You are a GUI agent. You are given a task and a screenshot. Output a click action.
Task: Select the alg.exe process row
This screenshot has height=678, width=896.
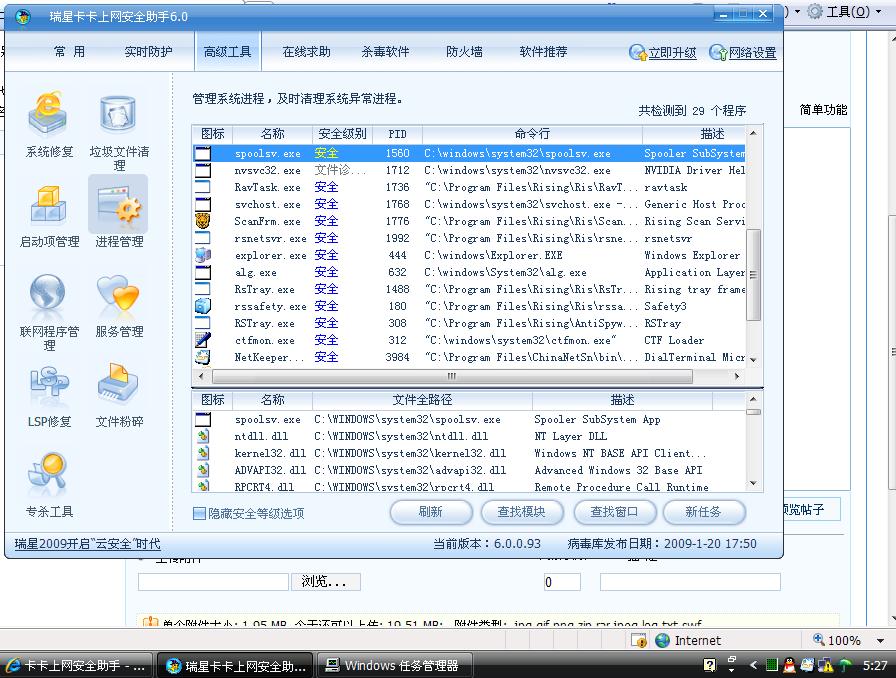tap(469, 272)
